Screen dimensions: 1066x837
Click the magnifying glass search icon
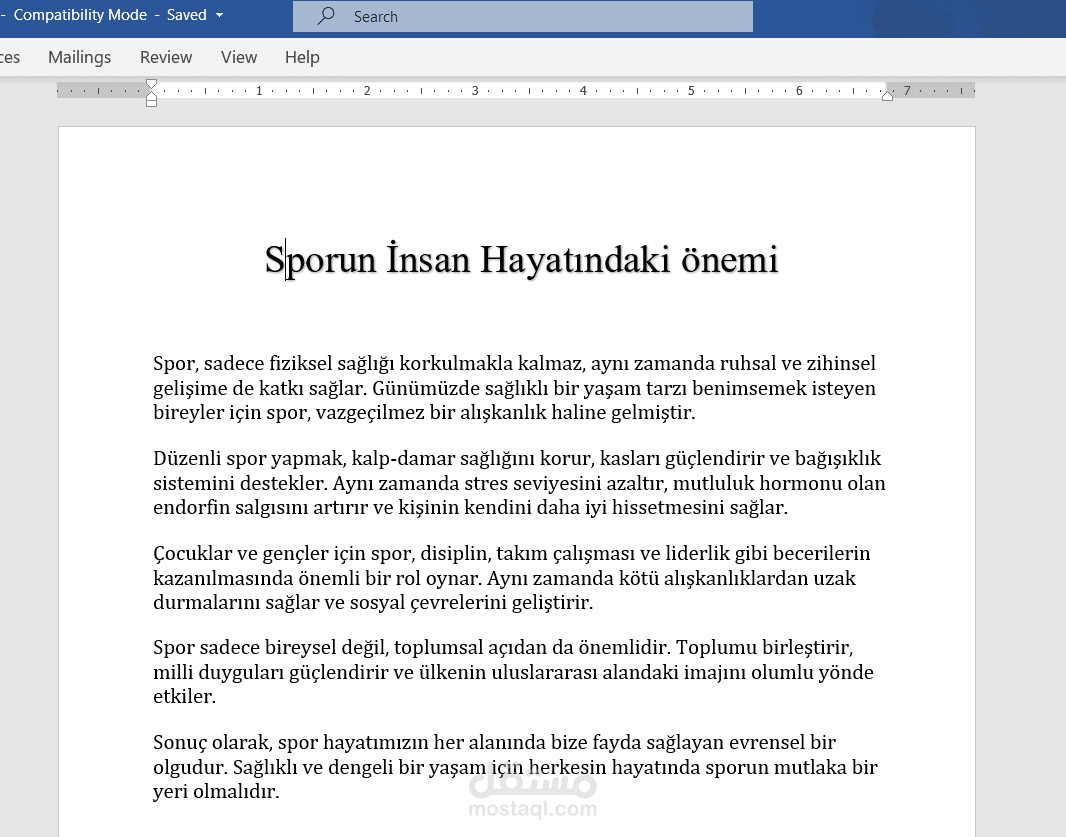coord(326,15)
